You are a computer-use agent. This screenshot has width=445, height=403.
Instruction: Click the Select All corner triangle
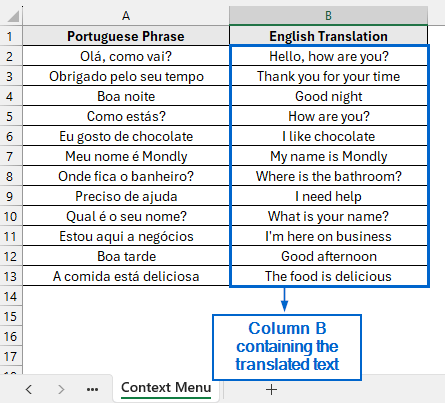[13, 16]
